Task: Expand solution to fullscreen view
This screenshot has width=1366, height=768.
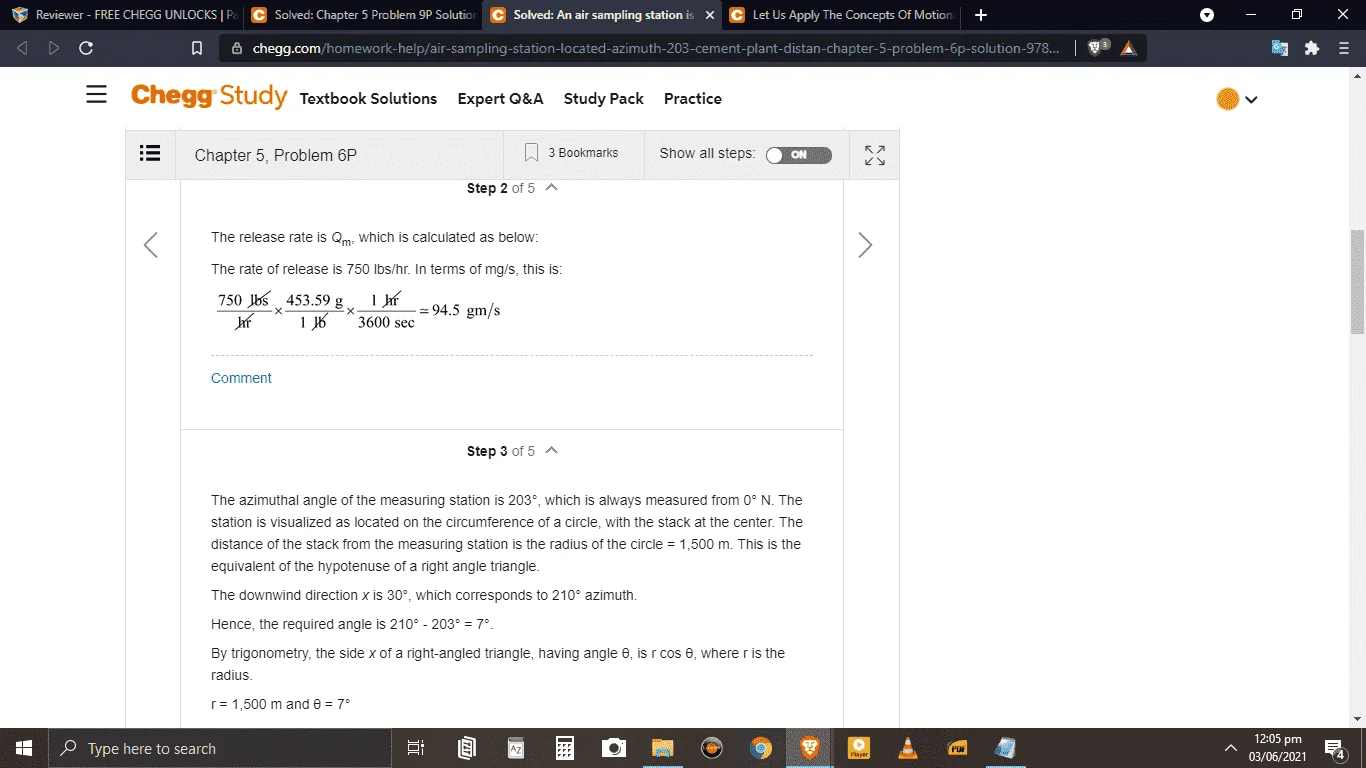Action: pyautogui.click(x=875, y=155)
